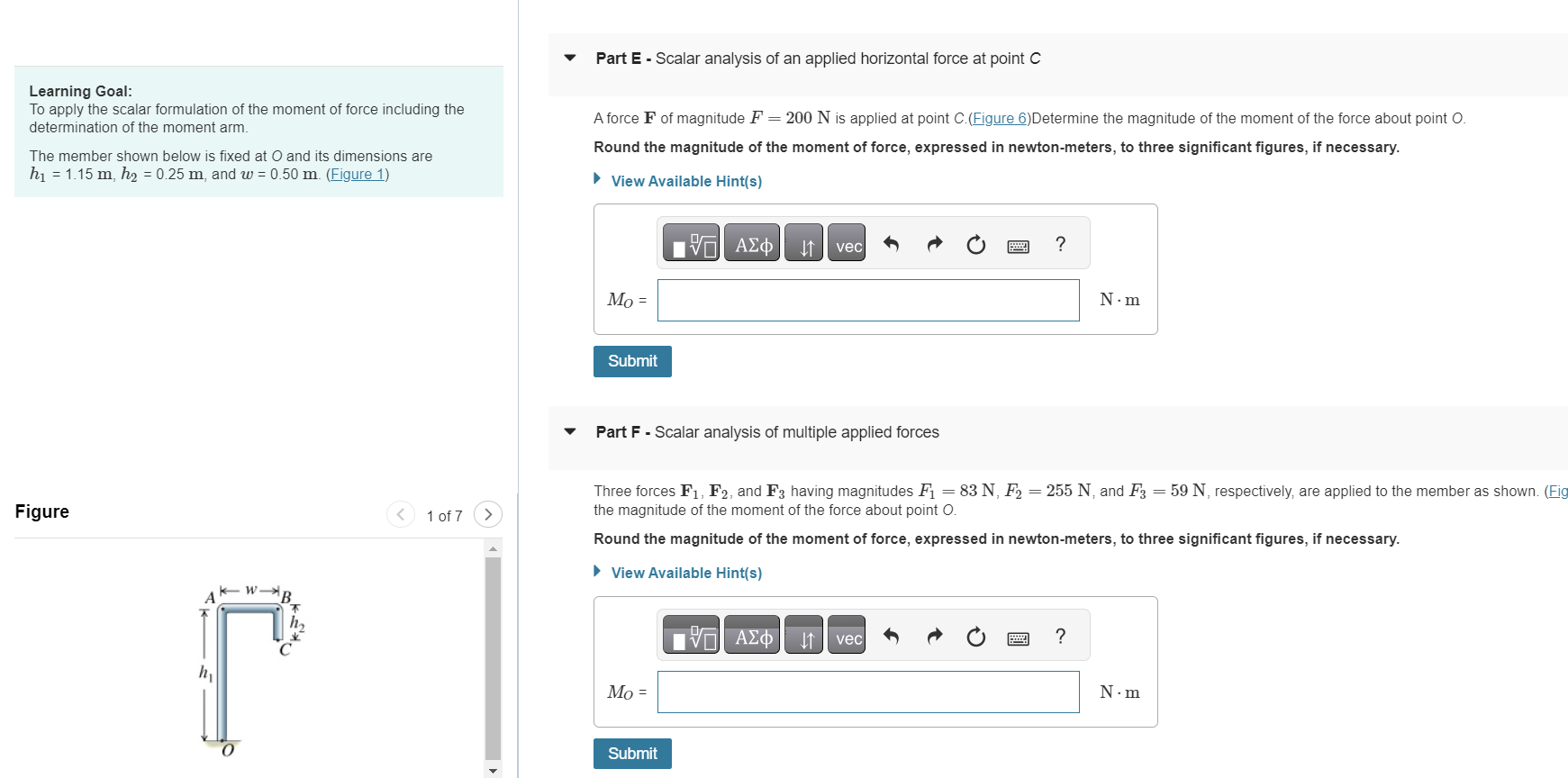Advance to next figure with right arrow
The image size is (1568, 778).
pos(487,514)
